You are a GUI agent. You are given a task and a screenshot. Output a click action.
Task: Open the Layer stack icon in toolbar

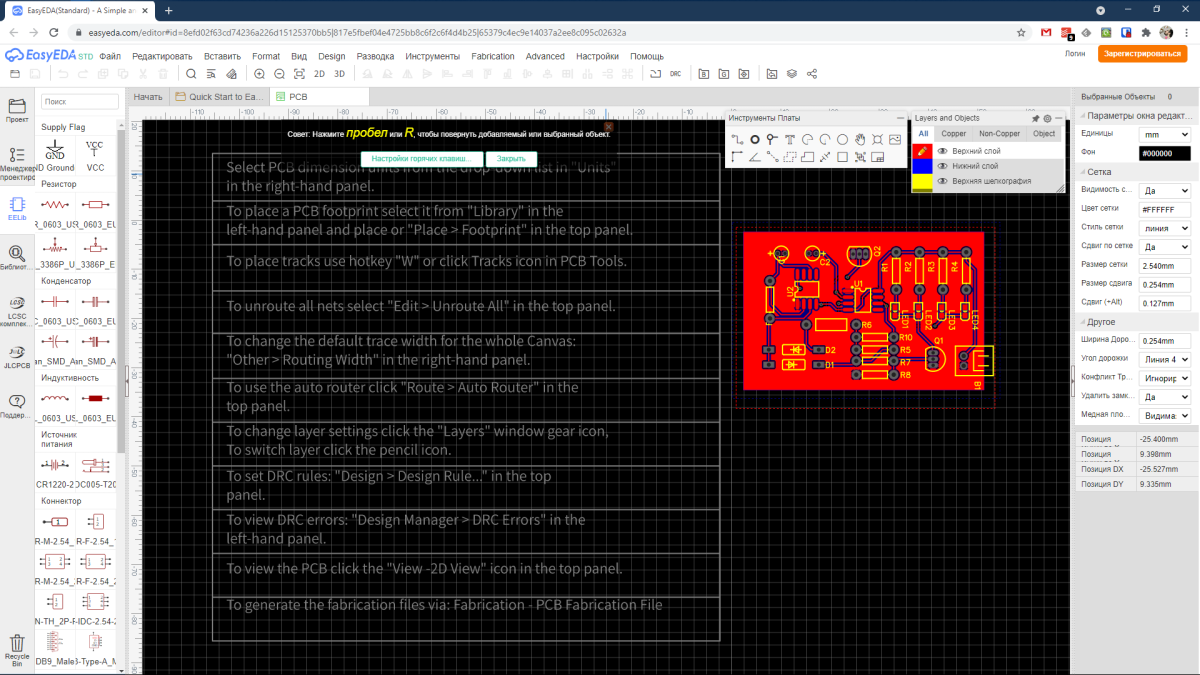(x=791, y=74)
